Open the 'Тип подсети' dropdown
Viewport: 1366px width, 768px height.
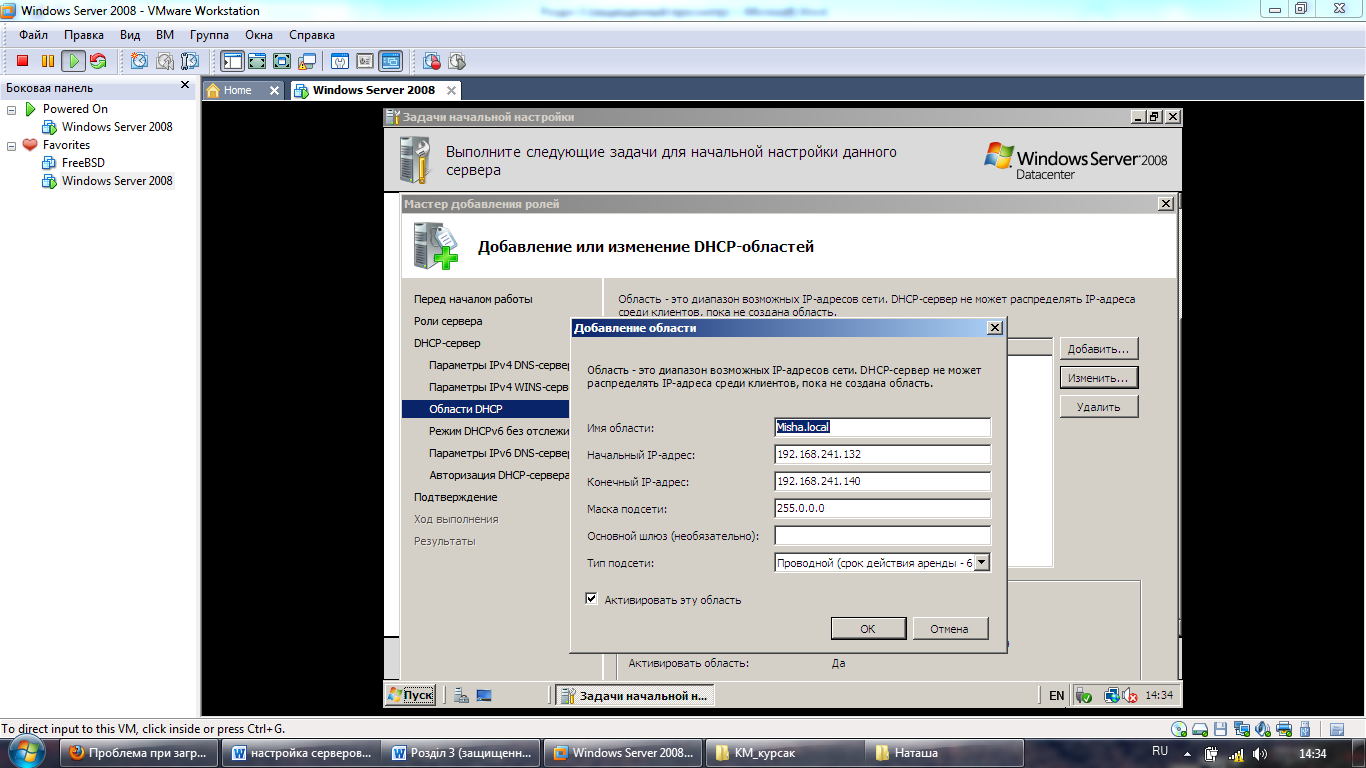(981, 562)
